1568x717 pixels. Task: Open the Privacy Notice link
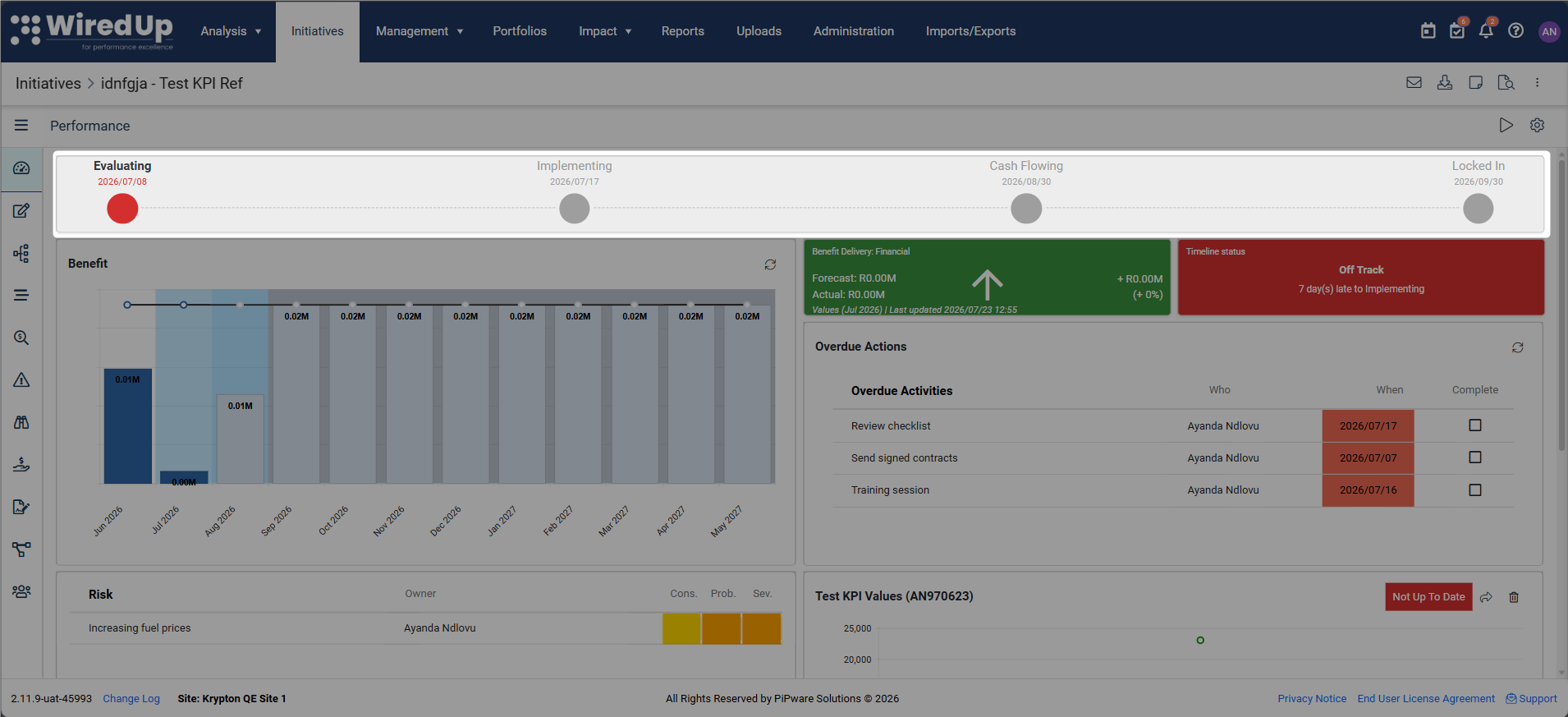pyautogui.click(x=1312, y=699)
